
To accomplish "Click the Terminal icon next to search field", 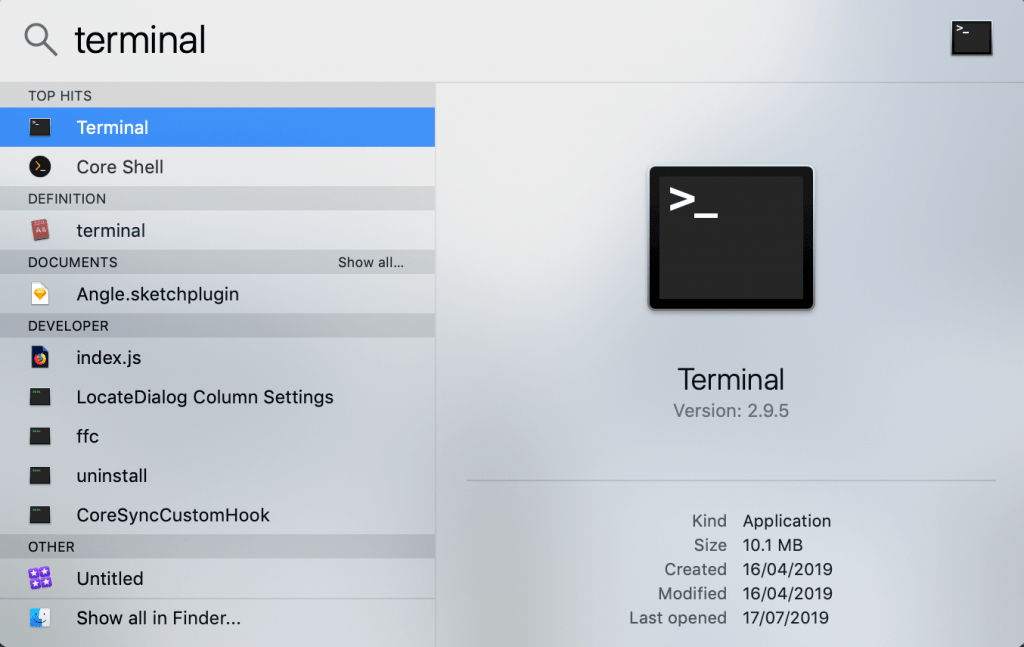I will tap(971, 38).
